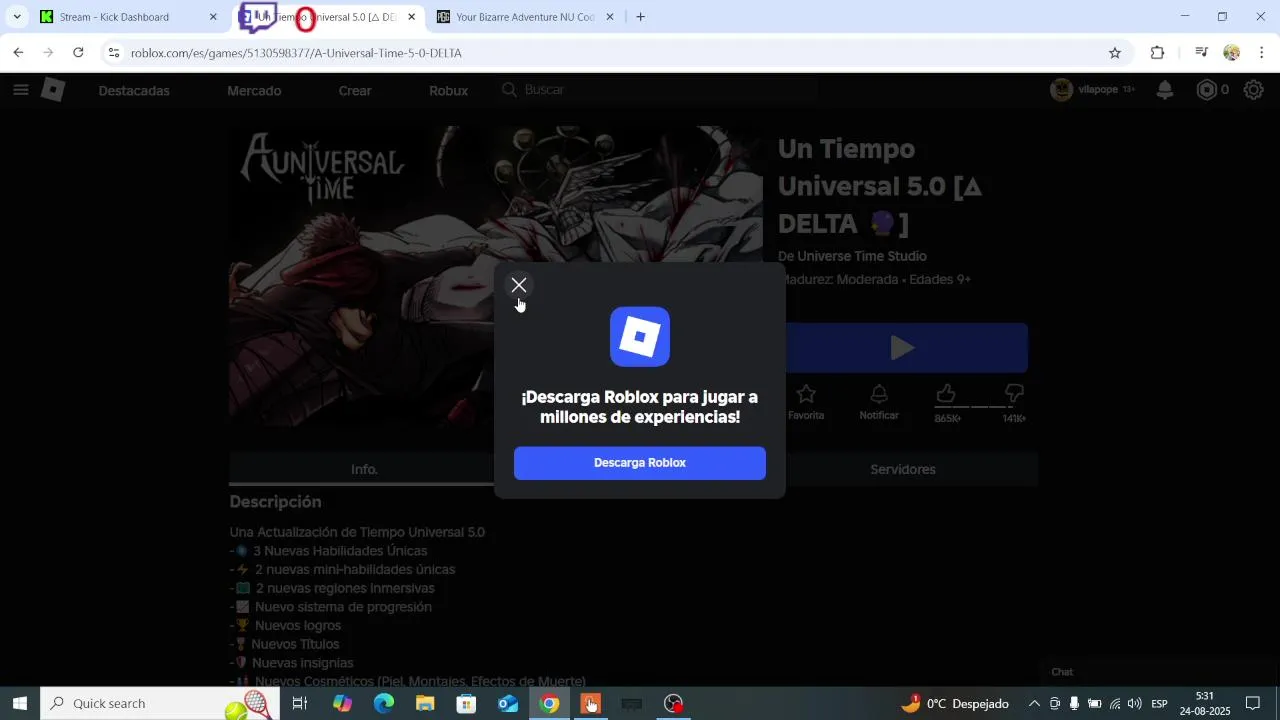Open Chrome three-dot menu
Screen dimensions: 1280x720
tap(1262, 53)
